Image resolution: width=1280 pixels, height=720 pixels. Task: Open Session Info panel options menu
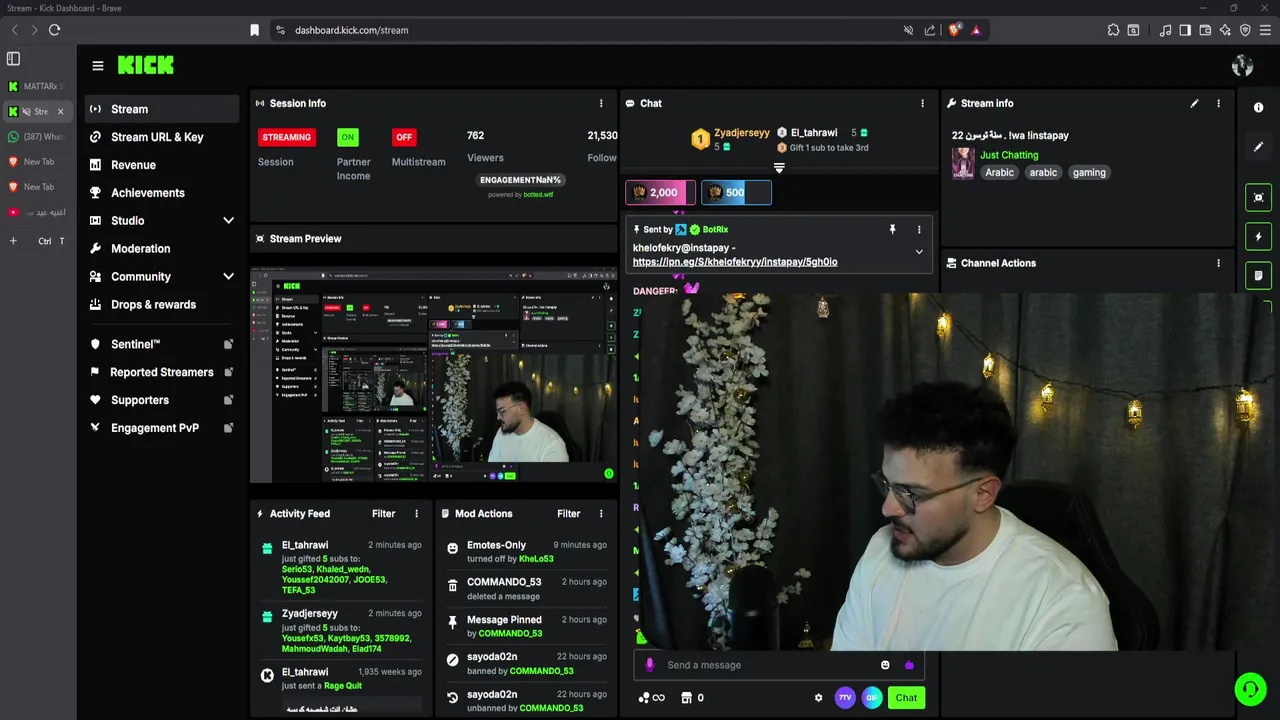click(601, 103)
